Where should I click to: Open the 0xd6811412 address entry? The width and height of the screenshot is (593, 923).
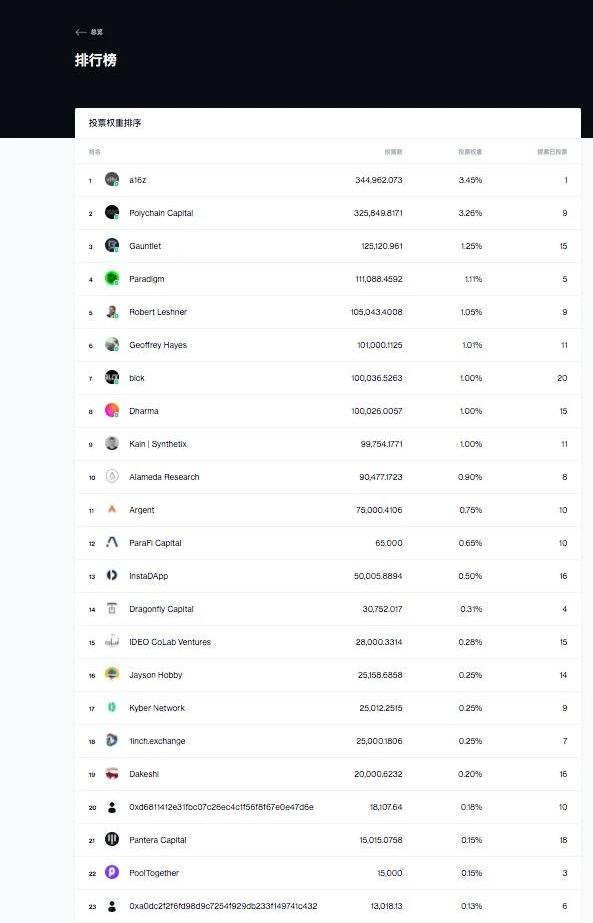(327, 807)
